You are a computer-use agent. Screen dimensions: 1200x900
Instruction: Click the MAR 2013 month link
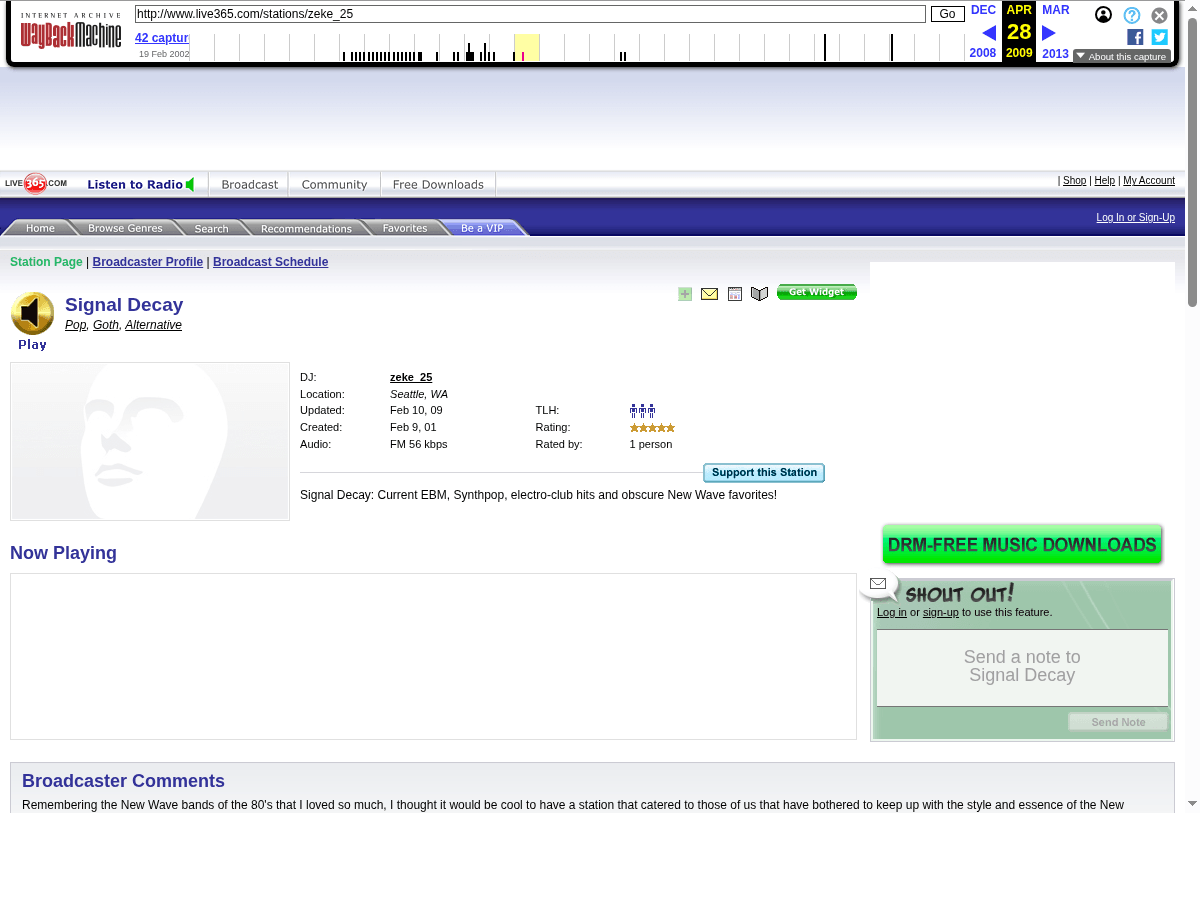(1055, 10)
